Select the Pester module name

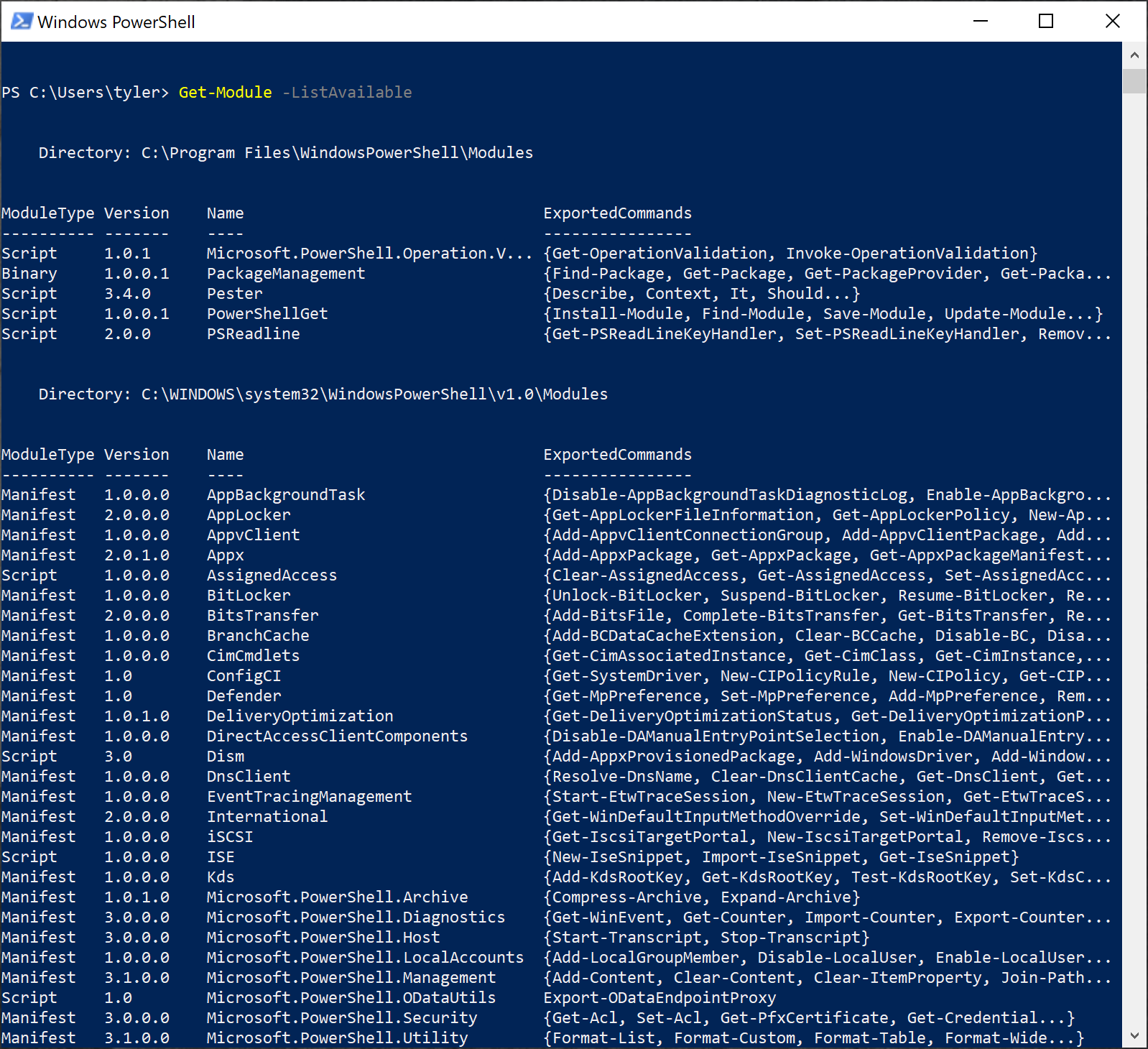coord(235,293)
